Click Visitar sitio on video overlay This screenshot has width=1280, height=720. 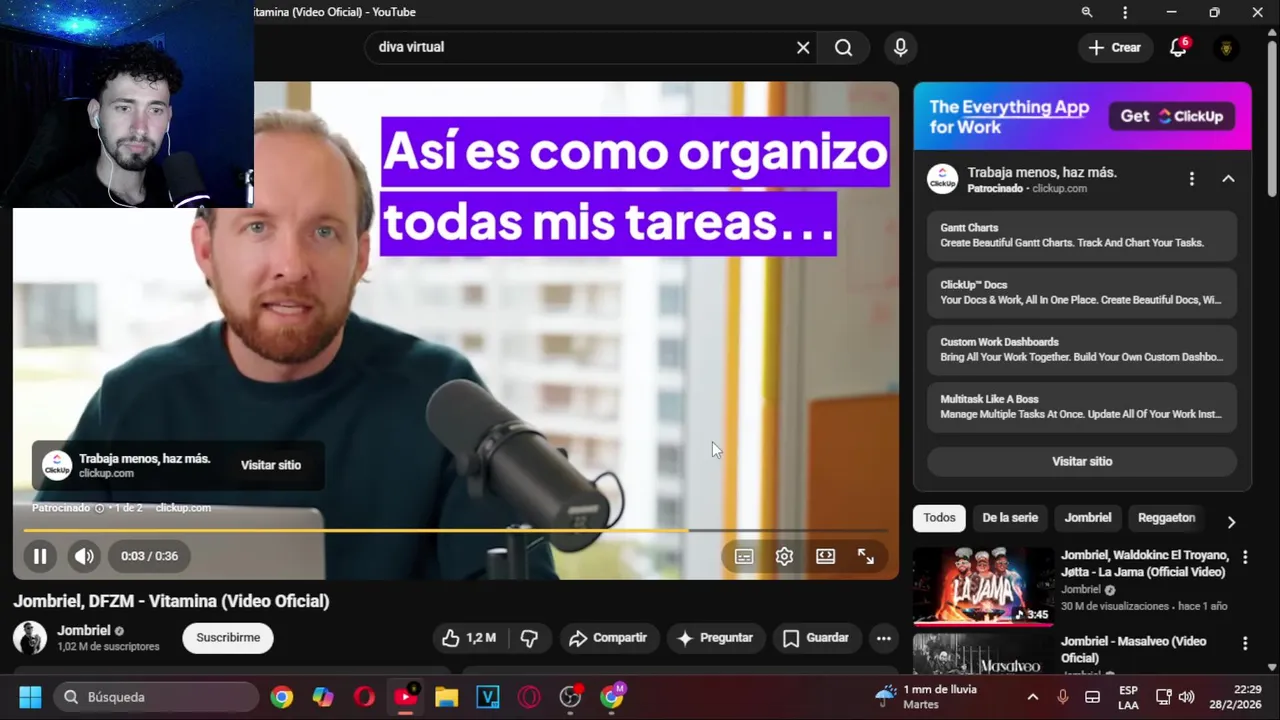click(271, 465)
